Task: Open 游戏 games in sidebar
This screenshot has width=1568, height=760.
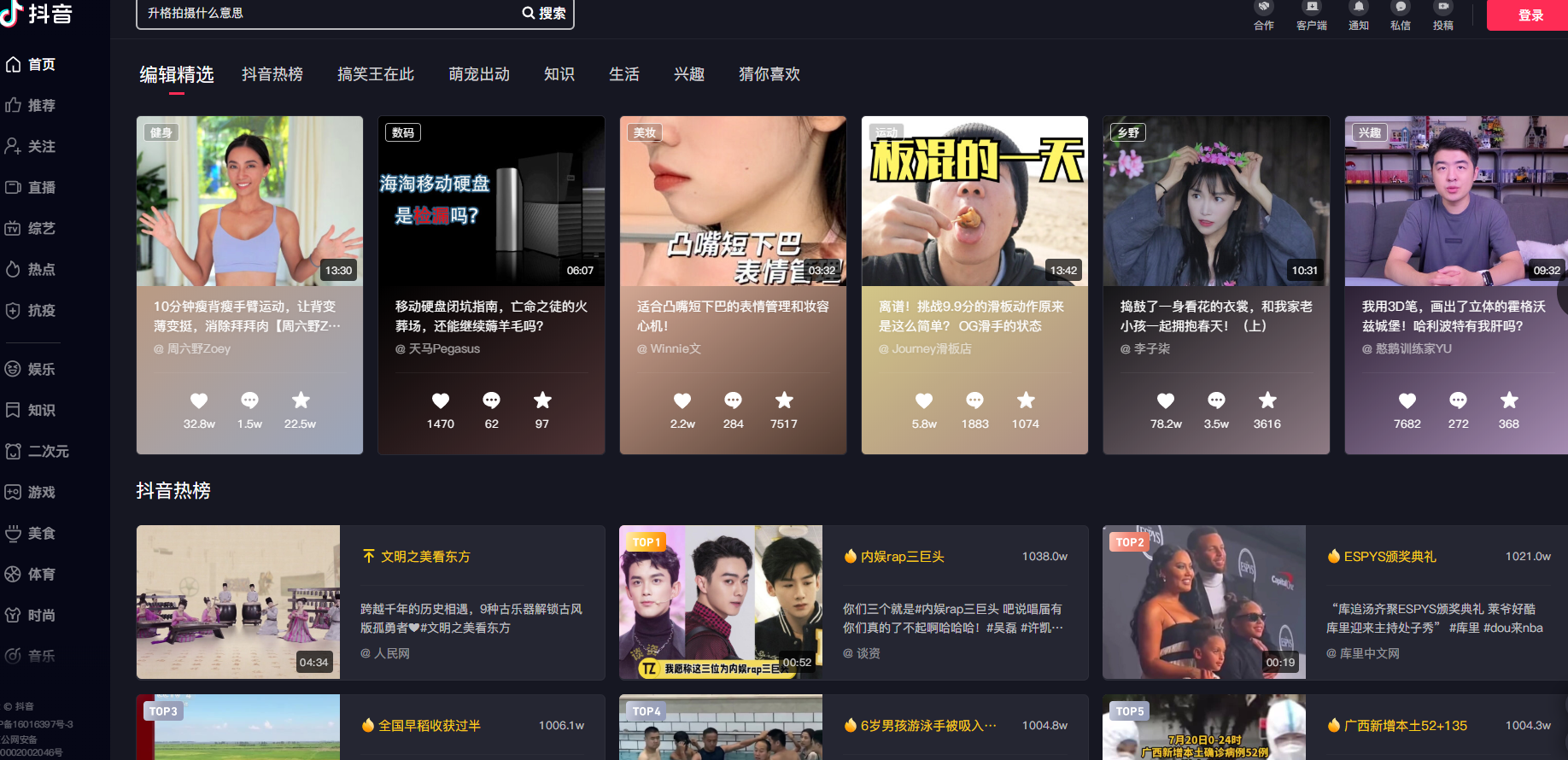Action: click(x=31, y=493)
